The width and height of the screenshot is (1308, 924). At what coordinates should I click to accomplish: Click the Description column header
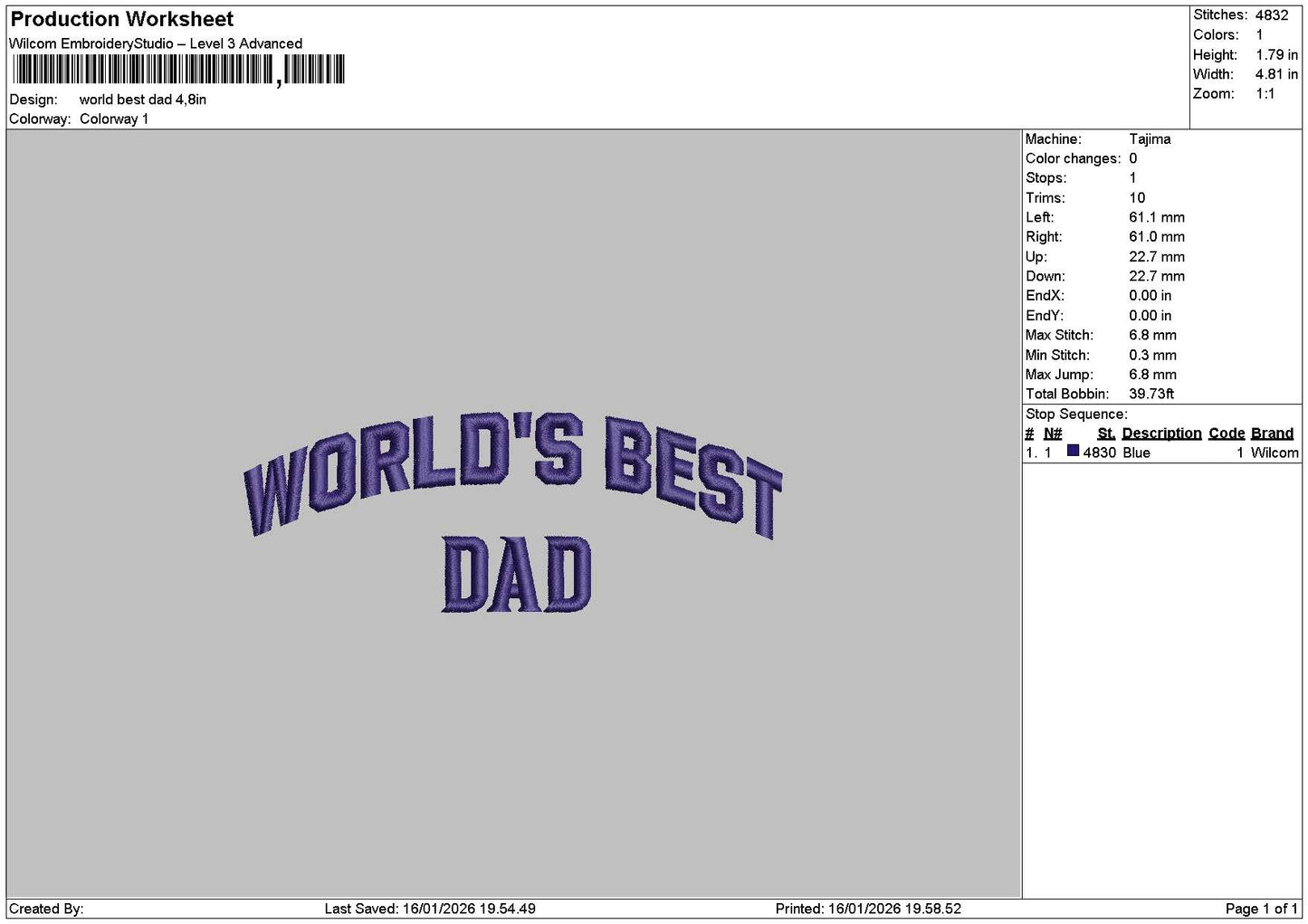pos(1162,433)
